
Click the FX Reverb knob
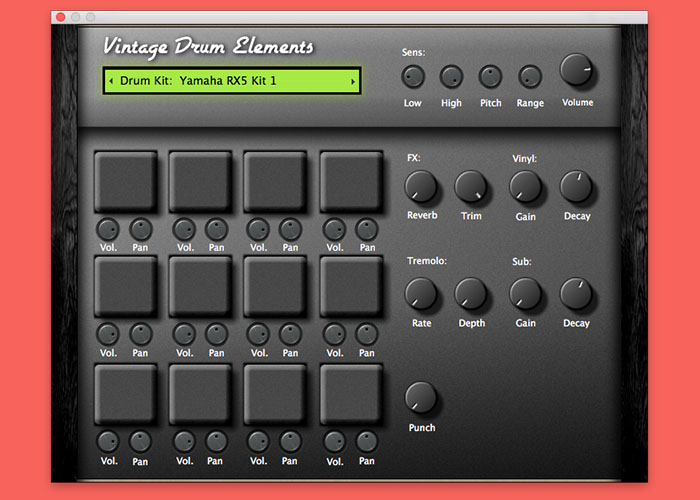pos(421,186)
